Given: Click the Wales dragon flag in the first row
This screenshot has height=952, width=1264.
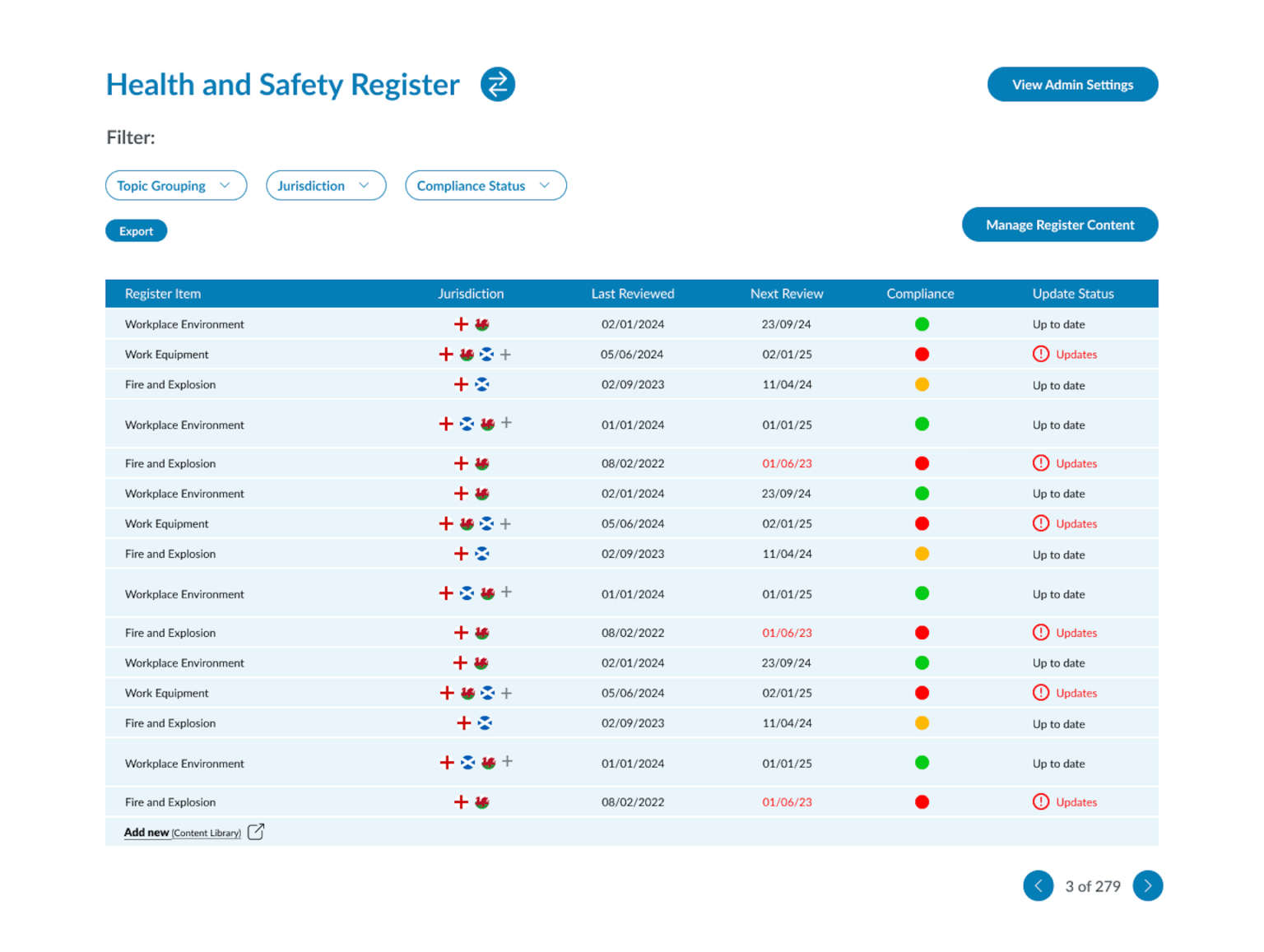Looking at the screenshot, I should (x=482, y=324).
